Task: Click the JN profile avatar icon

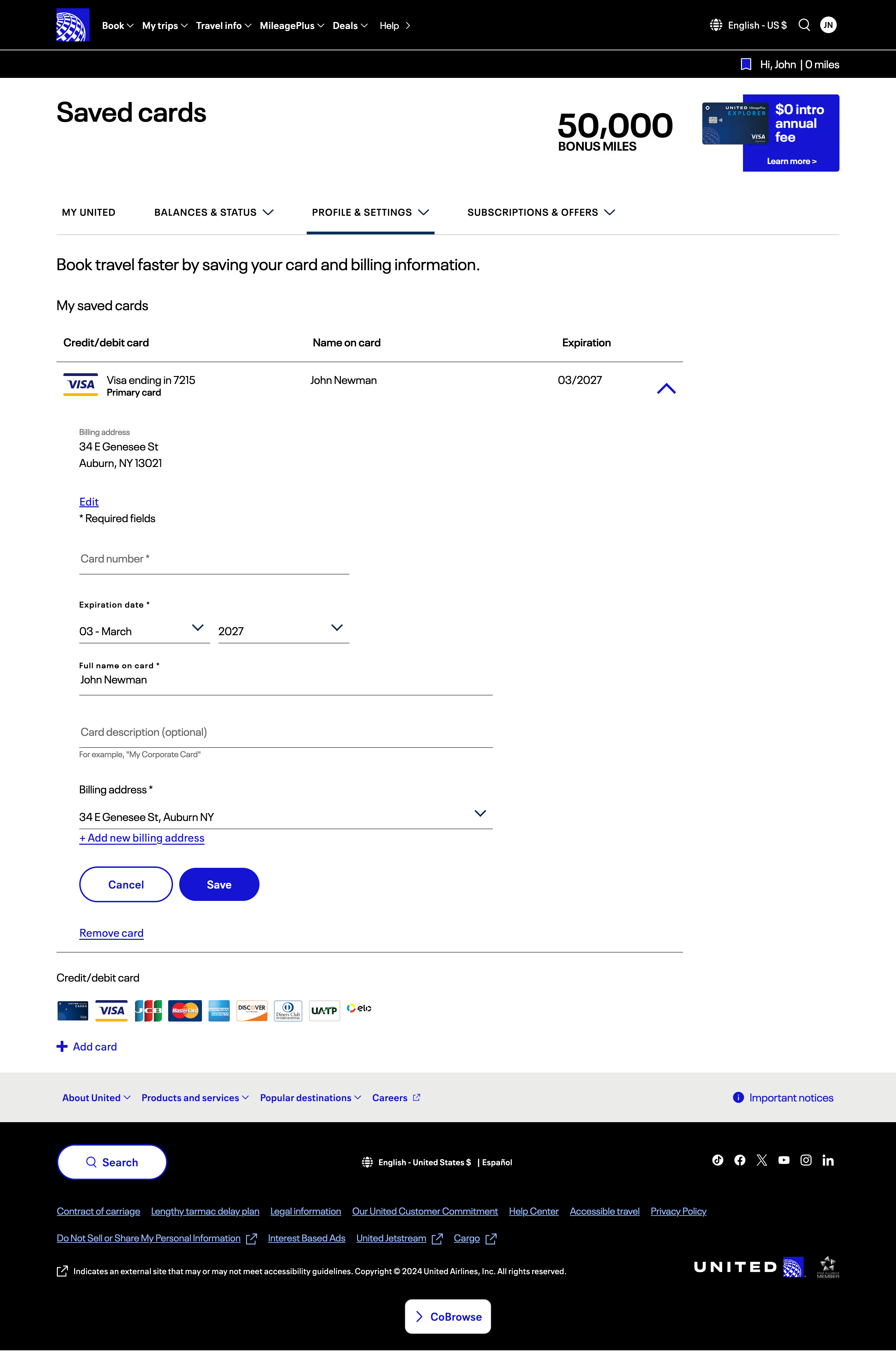Action: click(828, 25)
